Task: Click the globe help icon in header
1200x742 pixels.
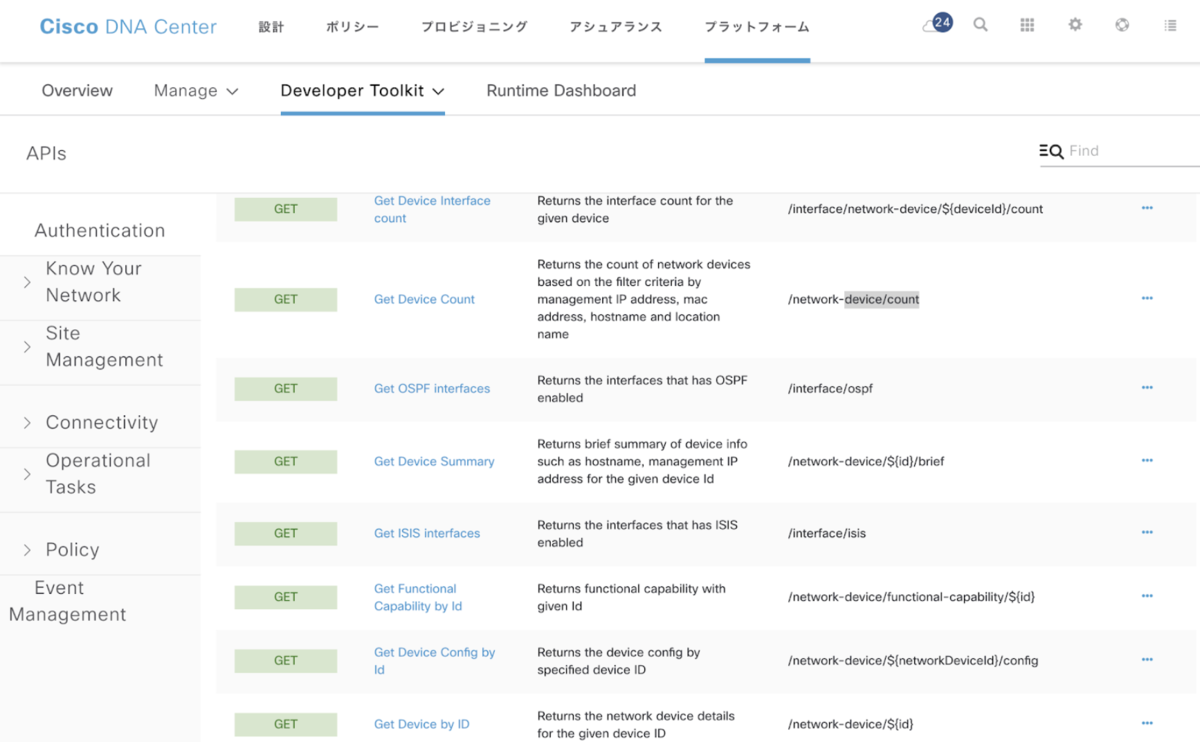Action: (1122, 25)
